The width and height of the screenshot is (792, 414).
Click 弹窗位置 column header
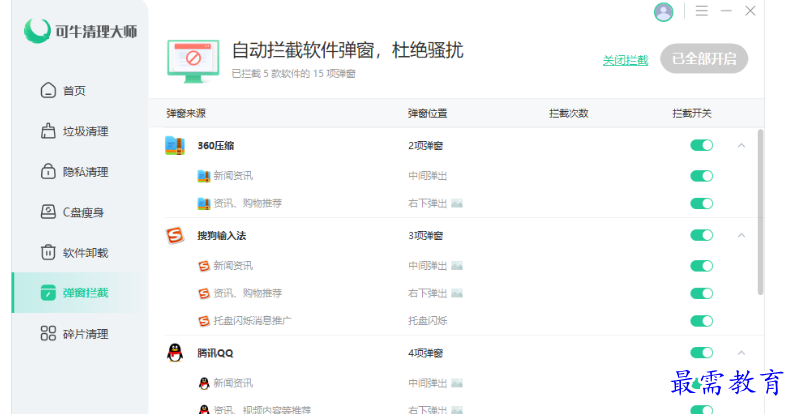click(x=427, y=113)
